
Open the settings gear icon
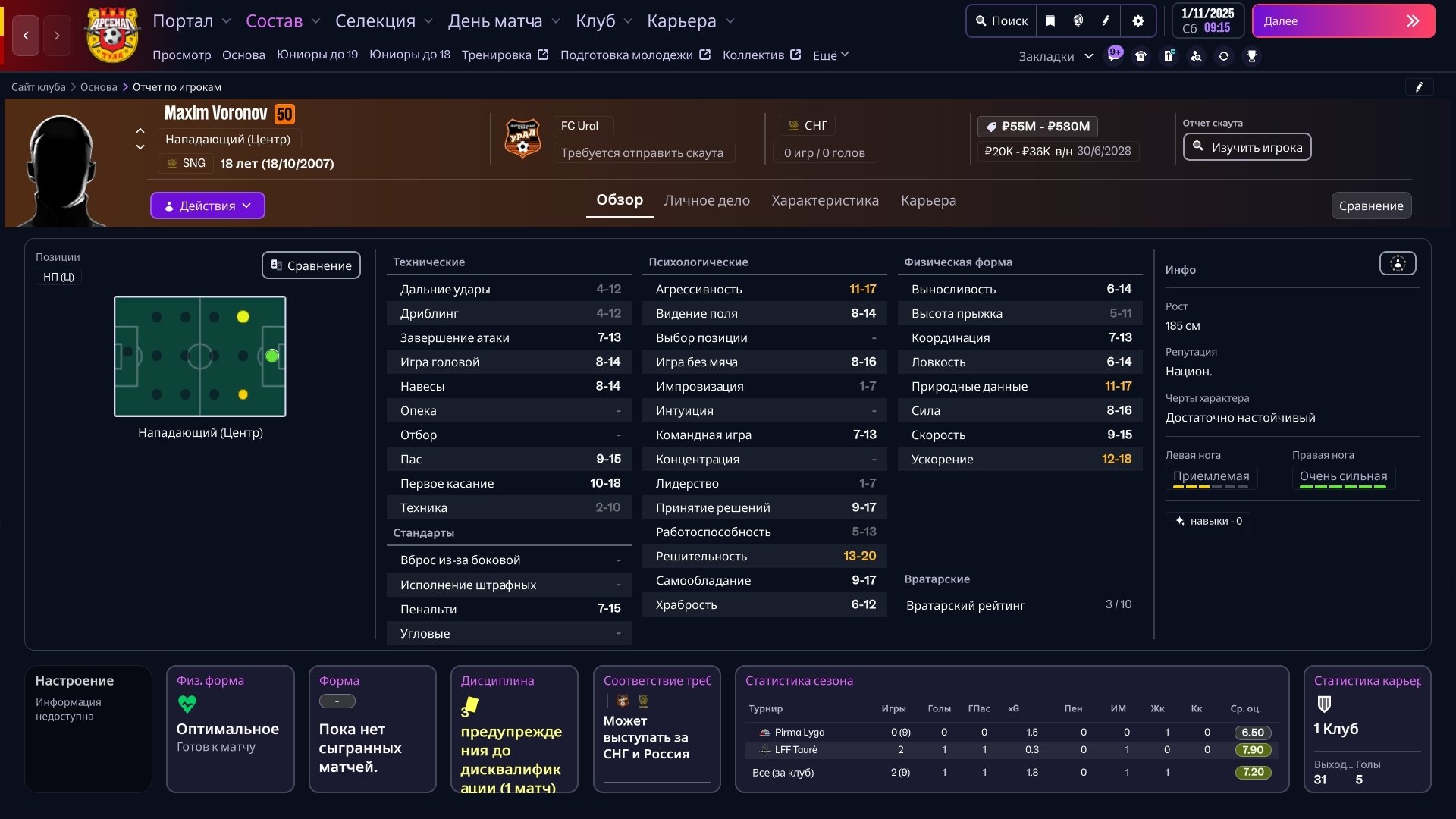click(x=1137, y=21)
